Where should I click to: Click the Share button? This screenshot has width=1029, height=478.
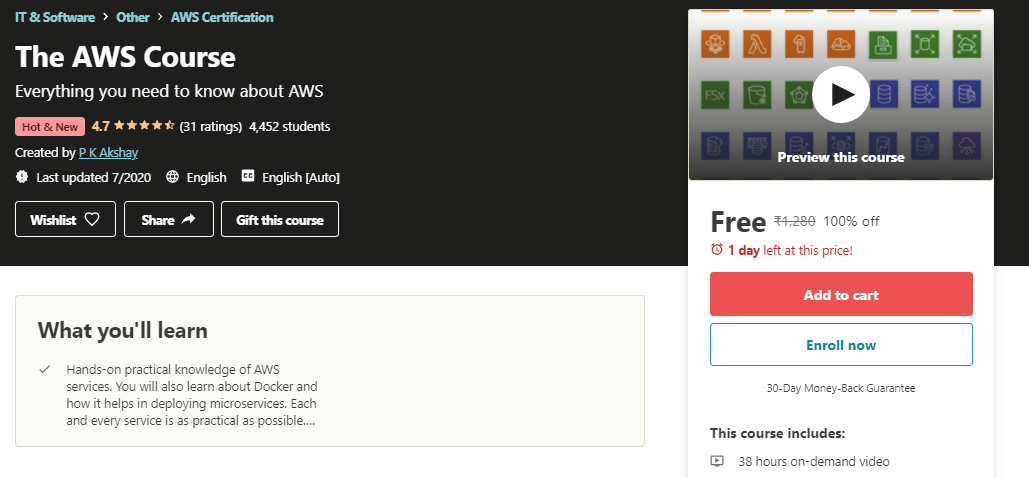[x=169, y=219]
